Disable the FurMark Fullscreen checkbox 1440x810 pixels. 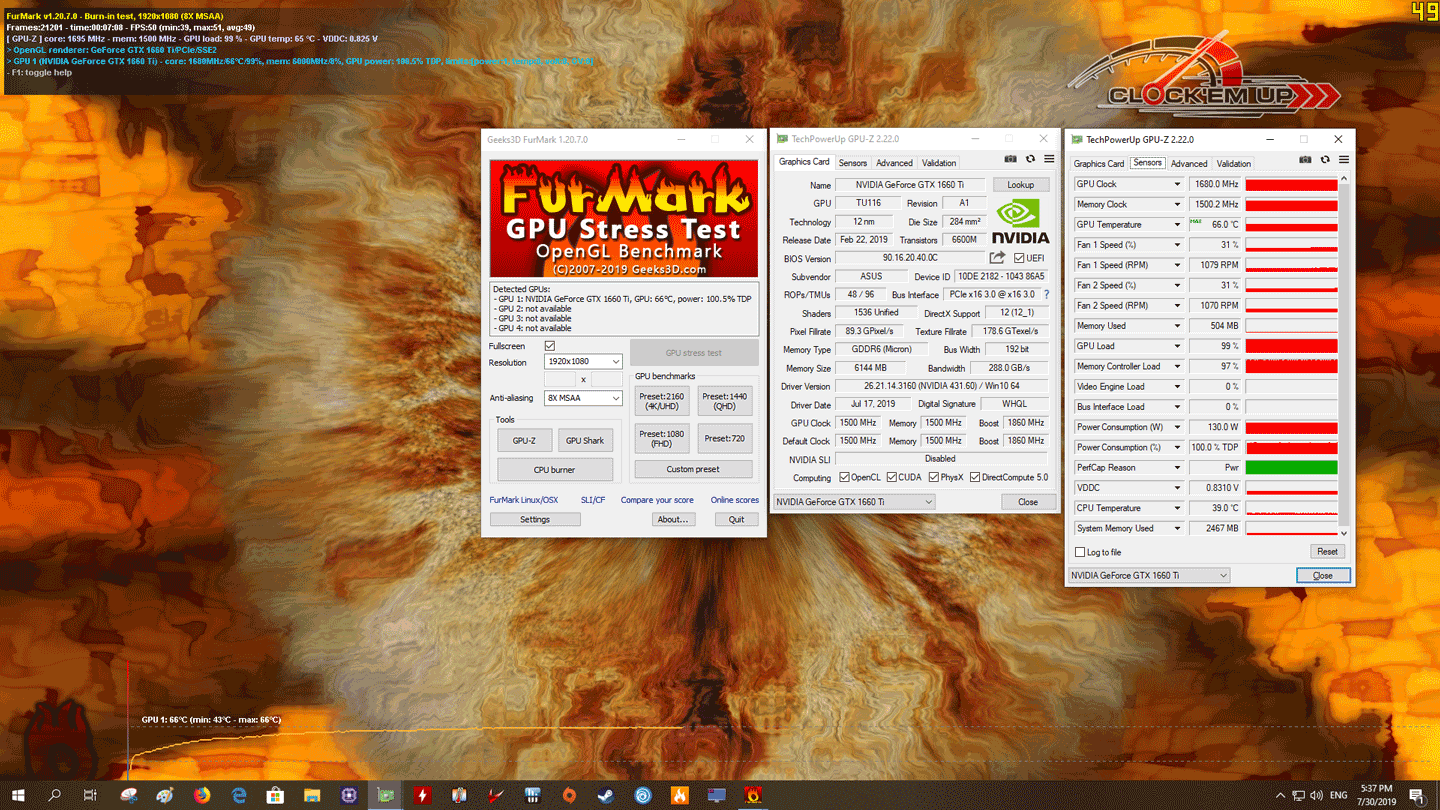[549, 346]
